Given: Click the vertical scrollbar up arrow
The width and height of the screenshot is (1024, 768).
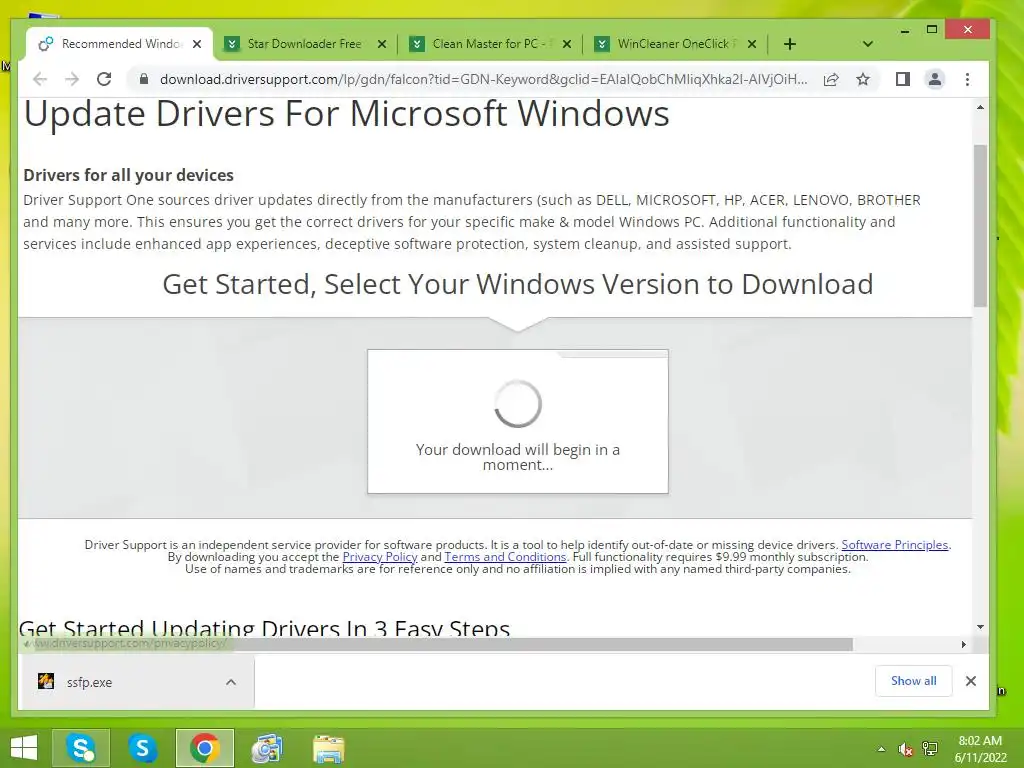Looking at the screenshot, I should [x=980, y=107].
